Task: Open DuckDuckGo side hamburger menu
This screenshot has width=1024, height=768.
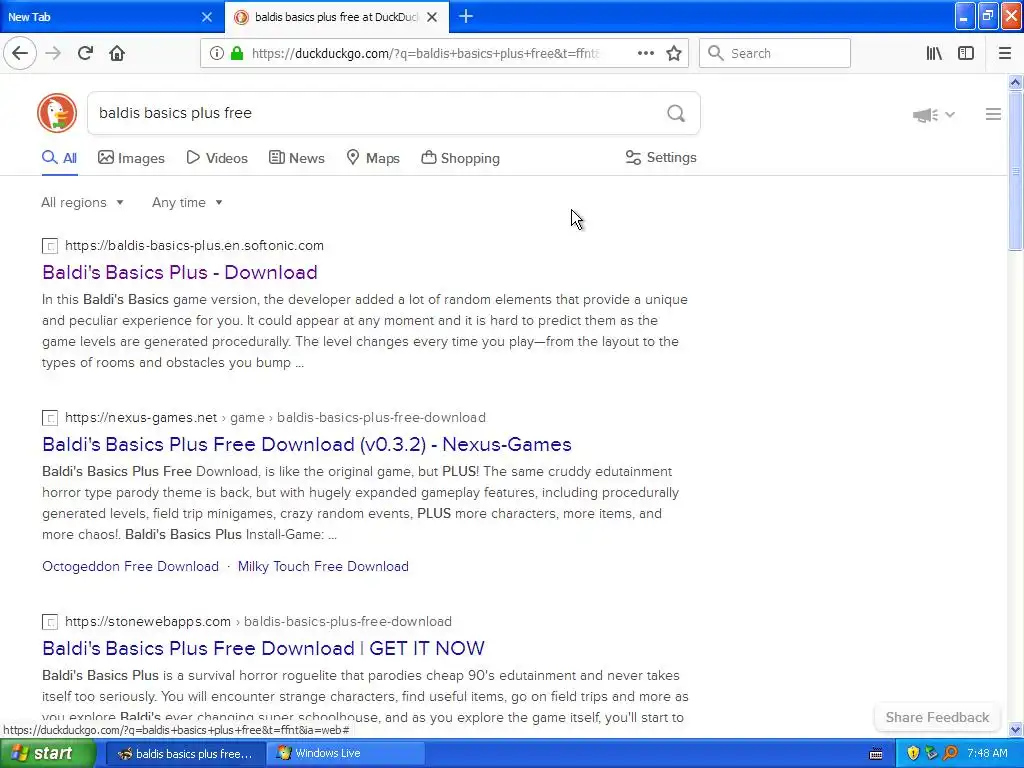Action: click(993, 114)
